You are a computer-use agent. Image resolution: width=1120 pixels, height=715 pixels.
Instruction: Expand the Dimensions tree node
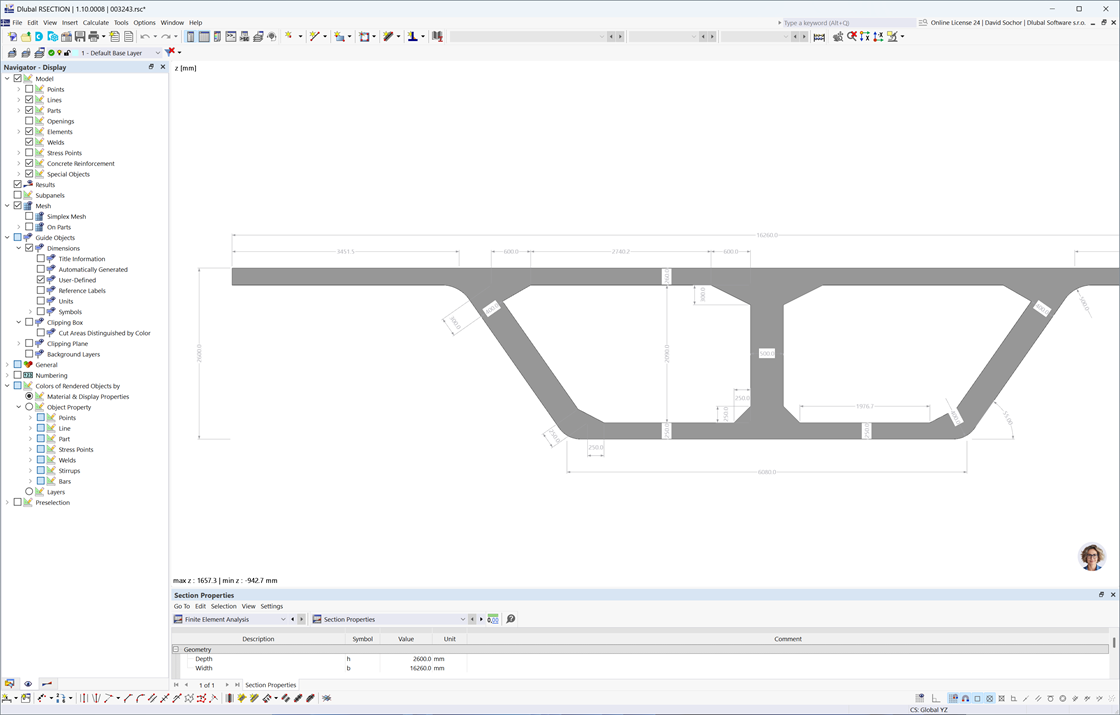coord(18,247)
